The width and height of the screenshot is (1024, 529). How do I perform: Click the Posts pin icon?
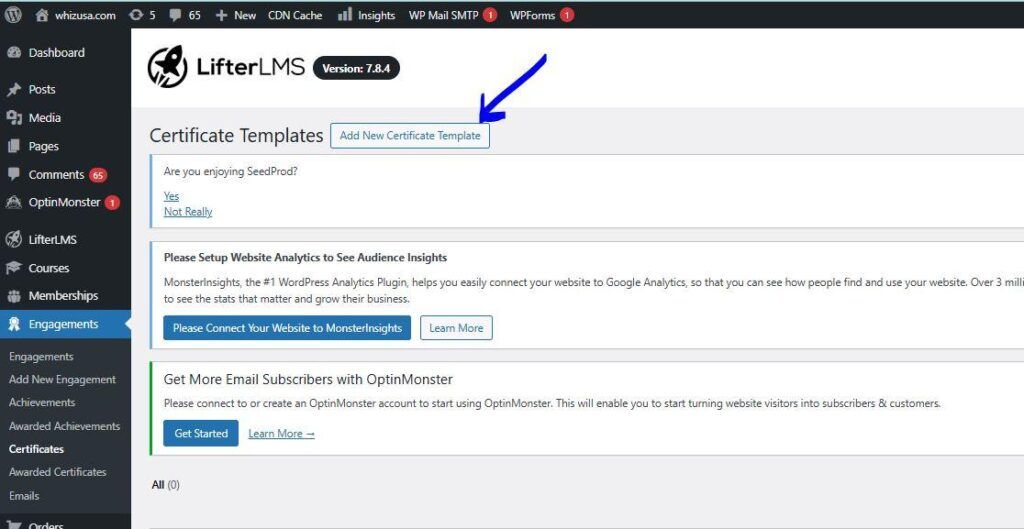pyautogui.click(x=14, y=89)
